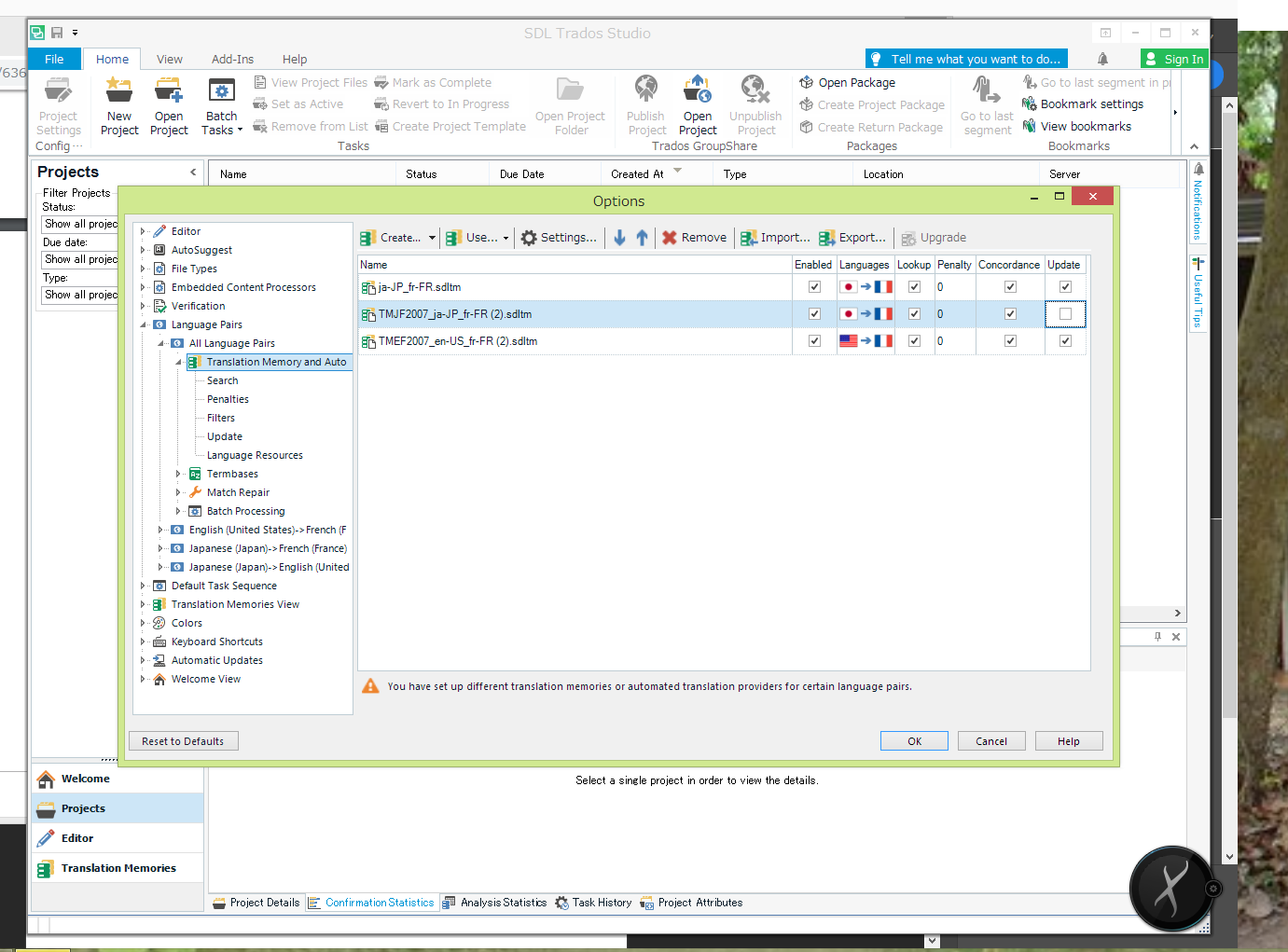Expand the Match Repair node
The image size is (1288, 952).
pos(178,492)
